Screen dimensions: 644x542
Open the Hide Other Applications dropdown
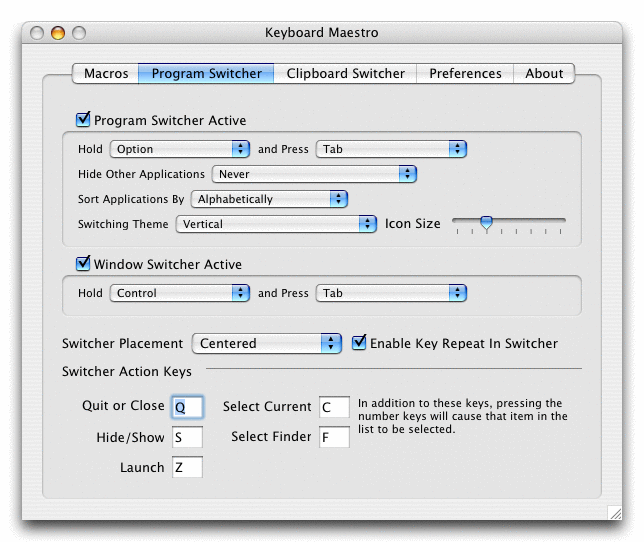click(x=314, y=174)
